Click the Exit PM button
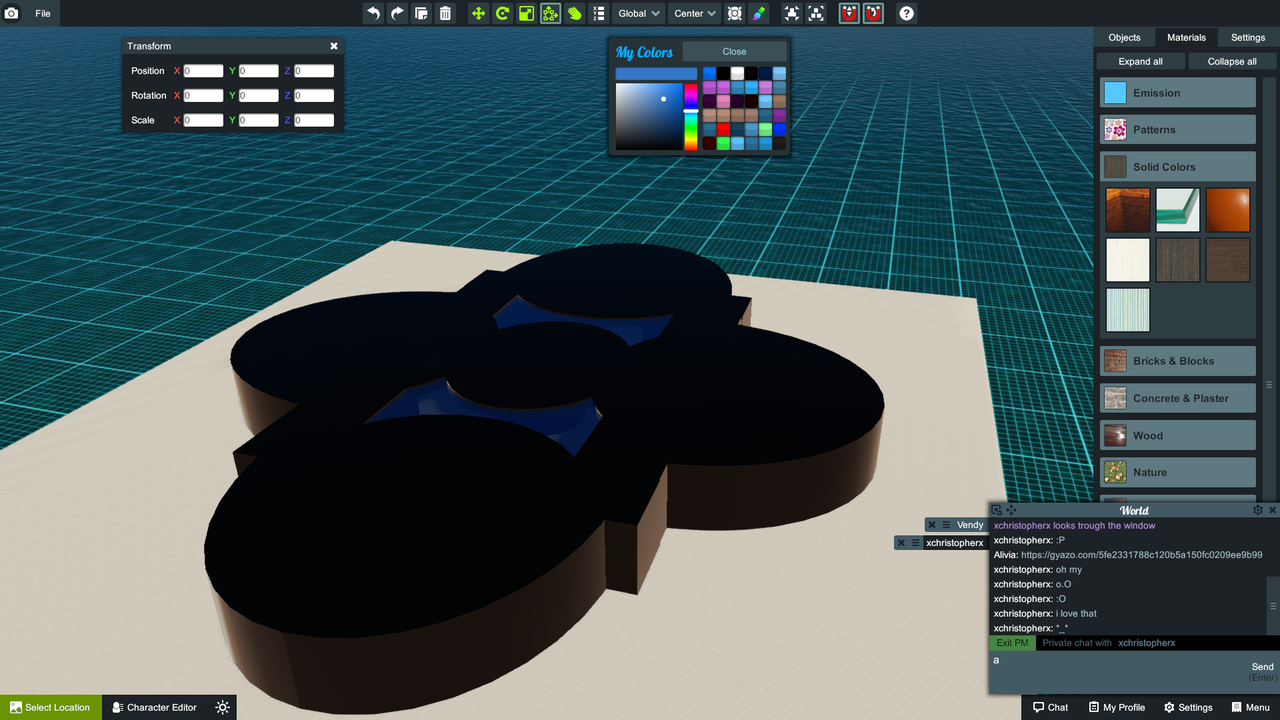 [1012, 643]
